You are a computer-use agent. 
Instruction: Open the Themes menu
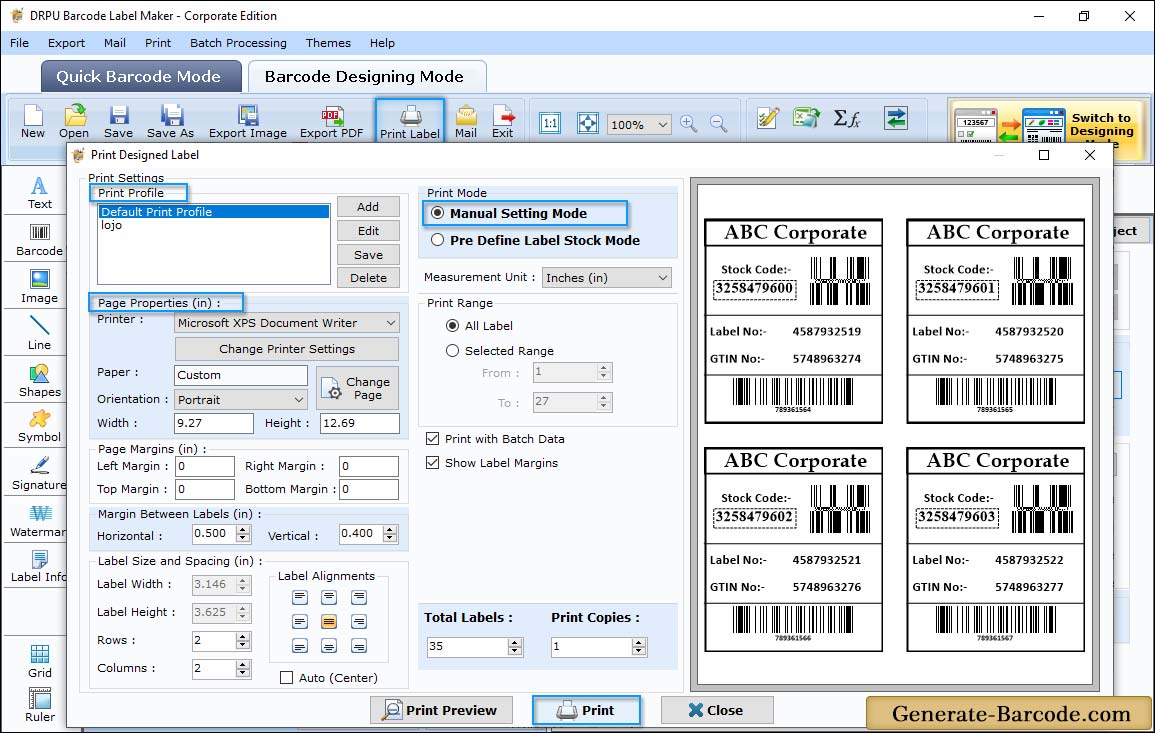328,43
